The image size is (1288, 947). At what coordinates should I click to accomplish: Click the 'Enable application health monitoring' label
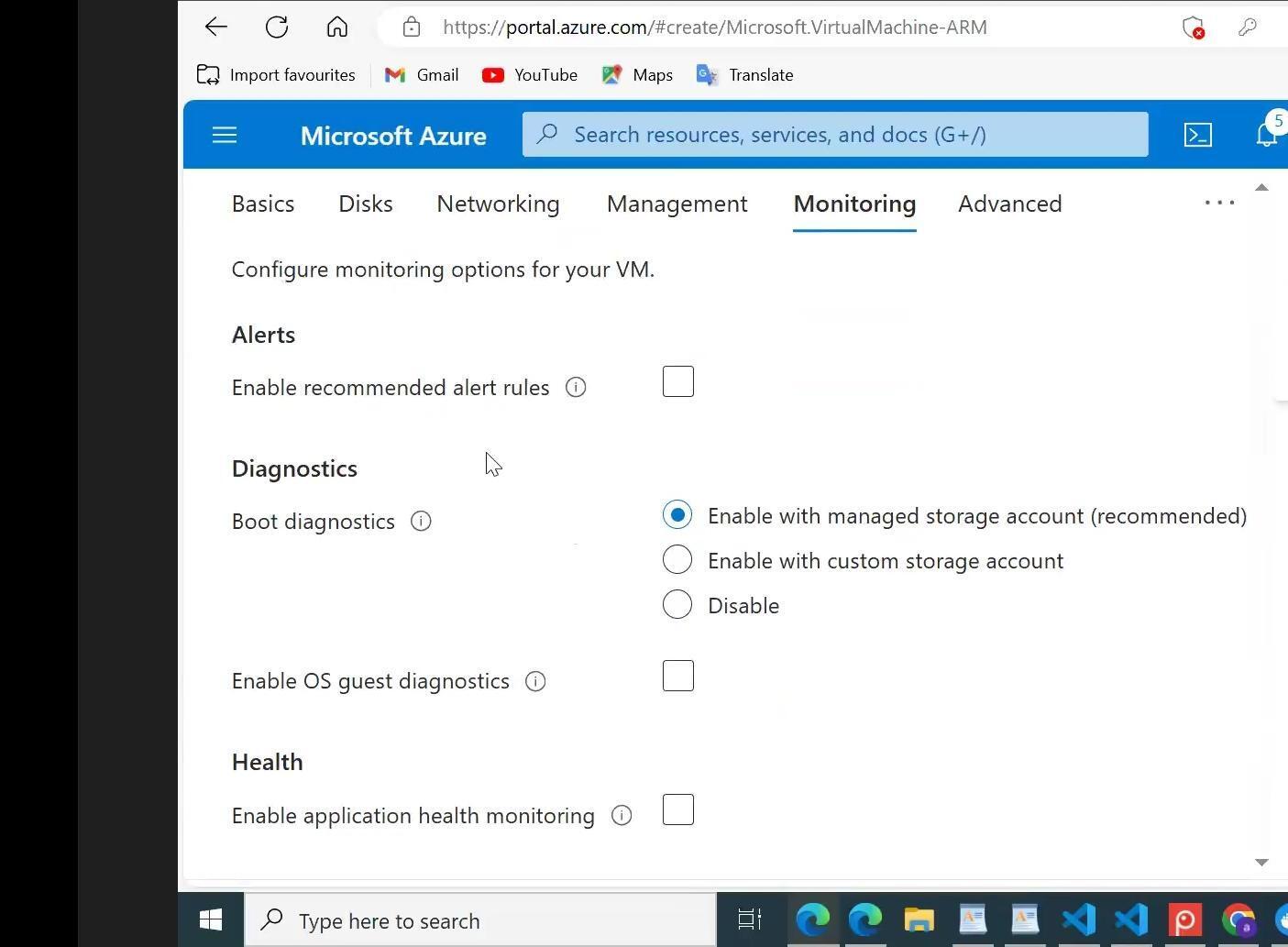[413, 816]
